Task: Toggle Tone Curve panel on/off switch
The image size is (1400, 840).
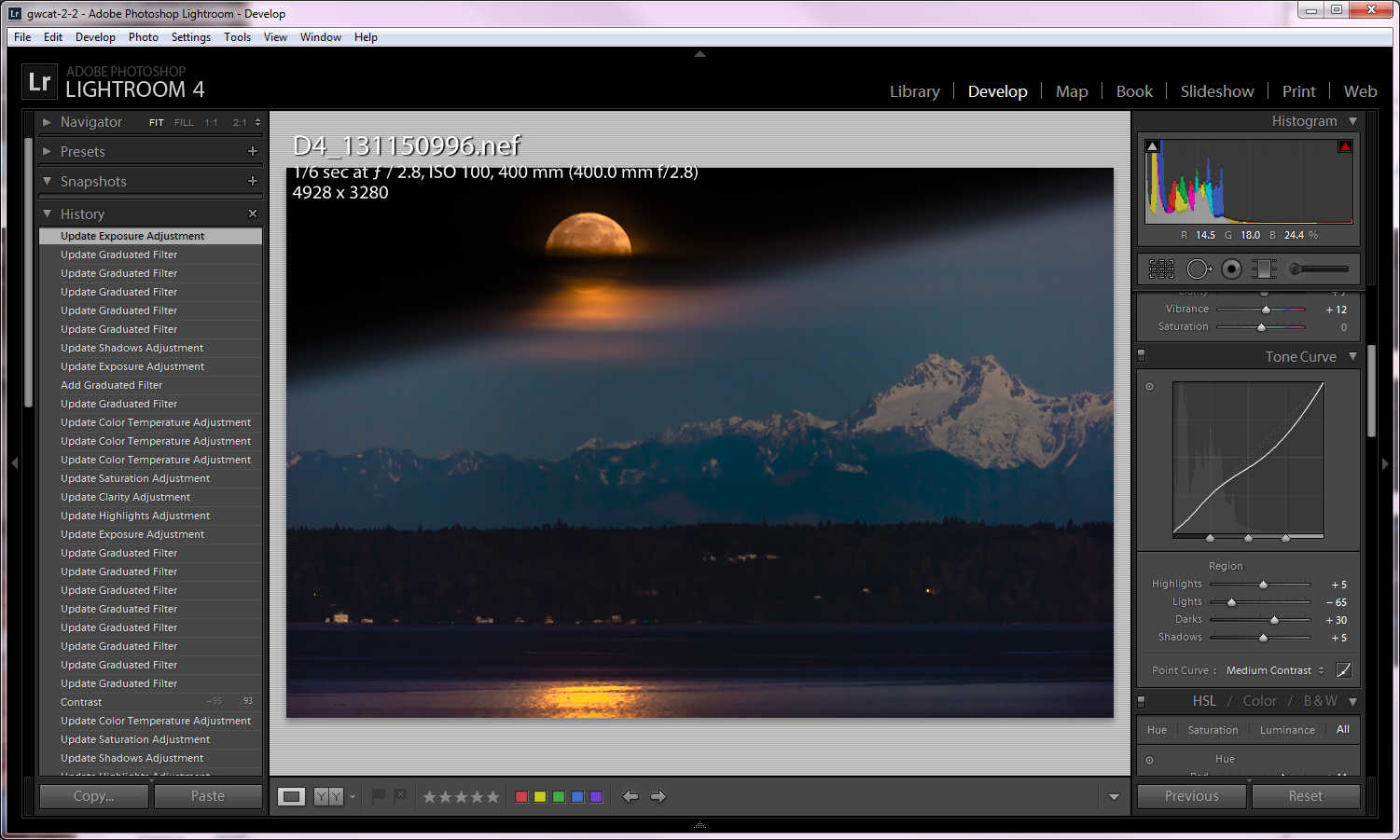Action: tap(1141, 355)
